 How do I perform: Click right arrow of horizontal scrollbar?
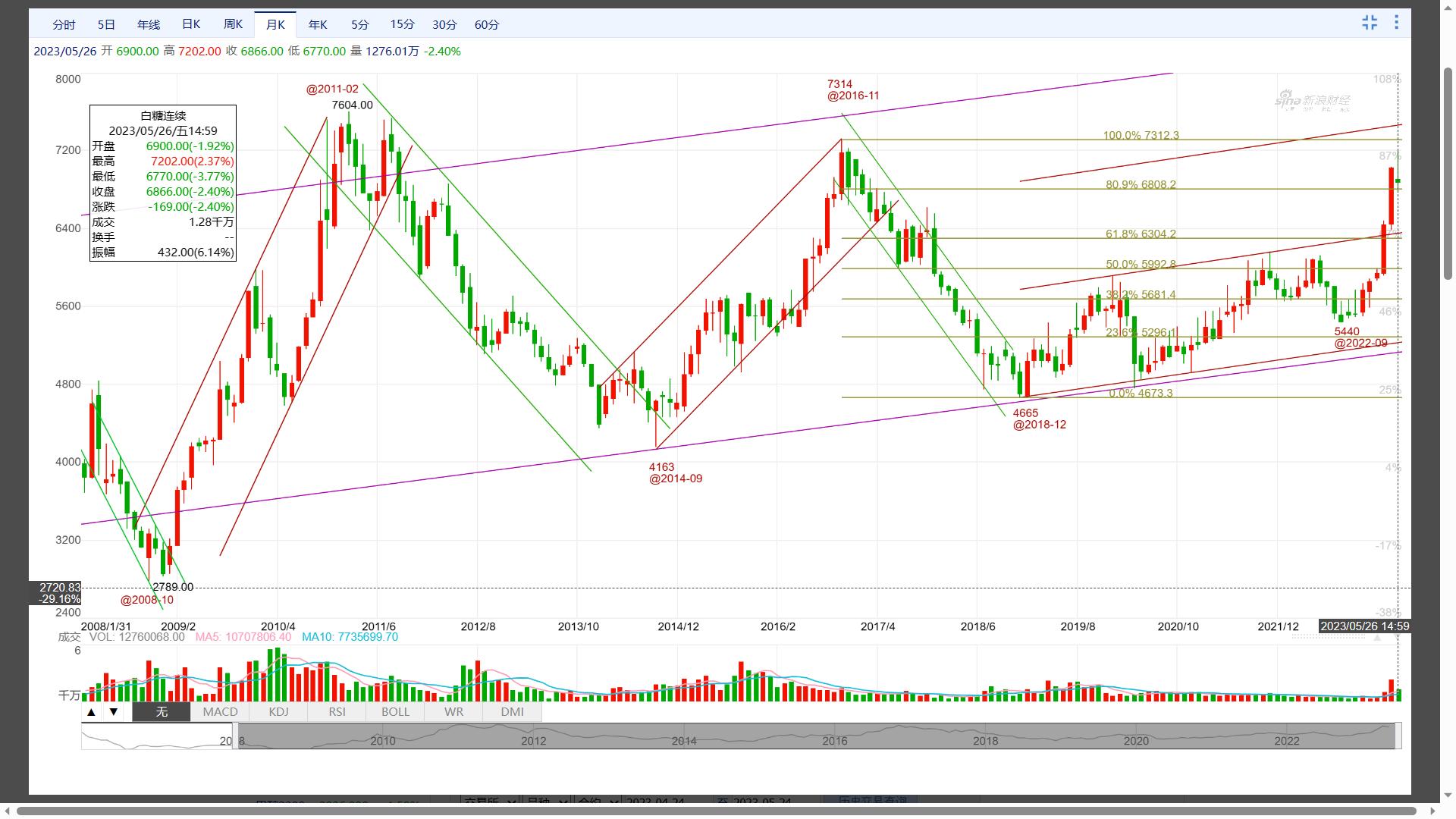click(x=1432, y=811)
